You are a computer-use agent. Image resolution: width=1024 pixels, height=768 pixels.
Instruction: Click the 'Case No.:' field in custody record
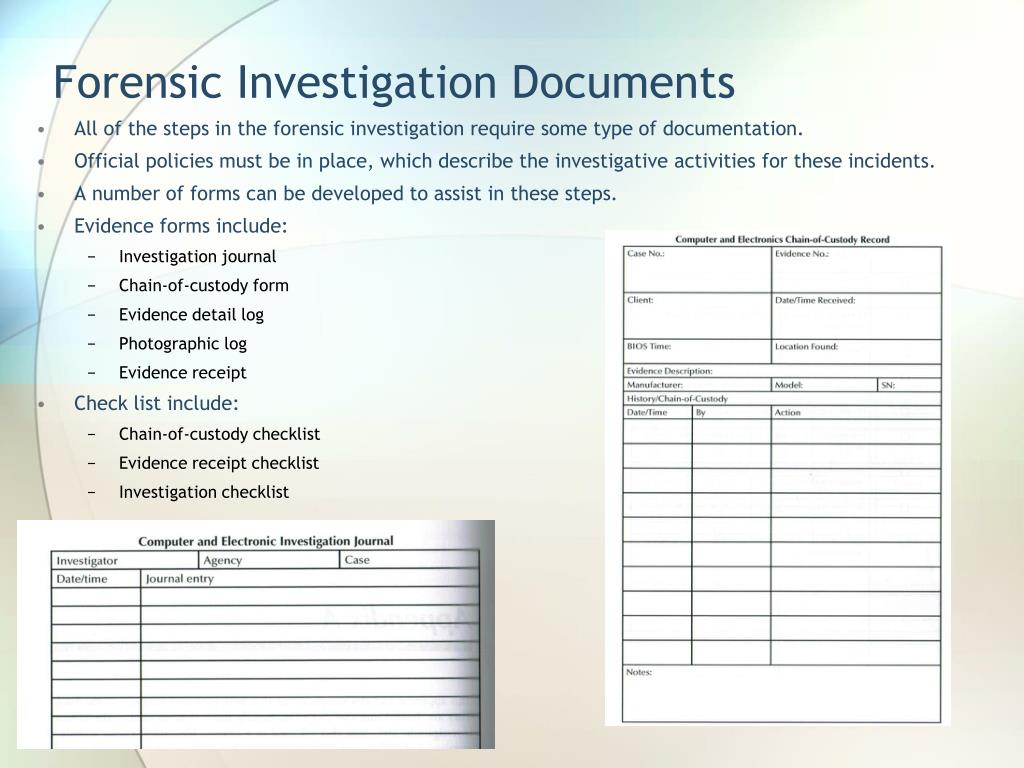pos(697,270)
